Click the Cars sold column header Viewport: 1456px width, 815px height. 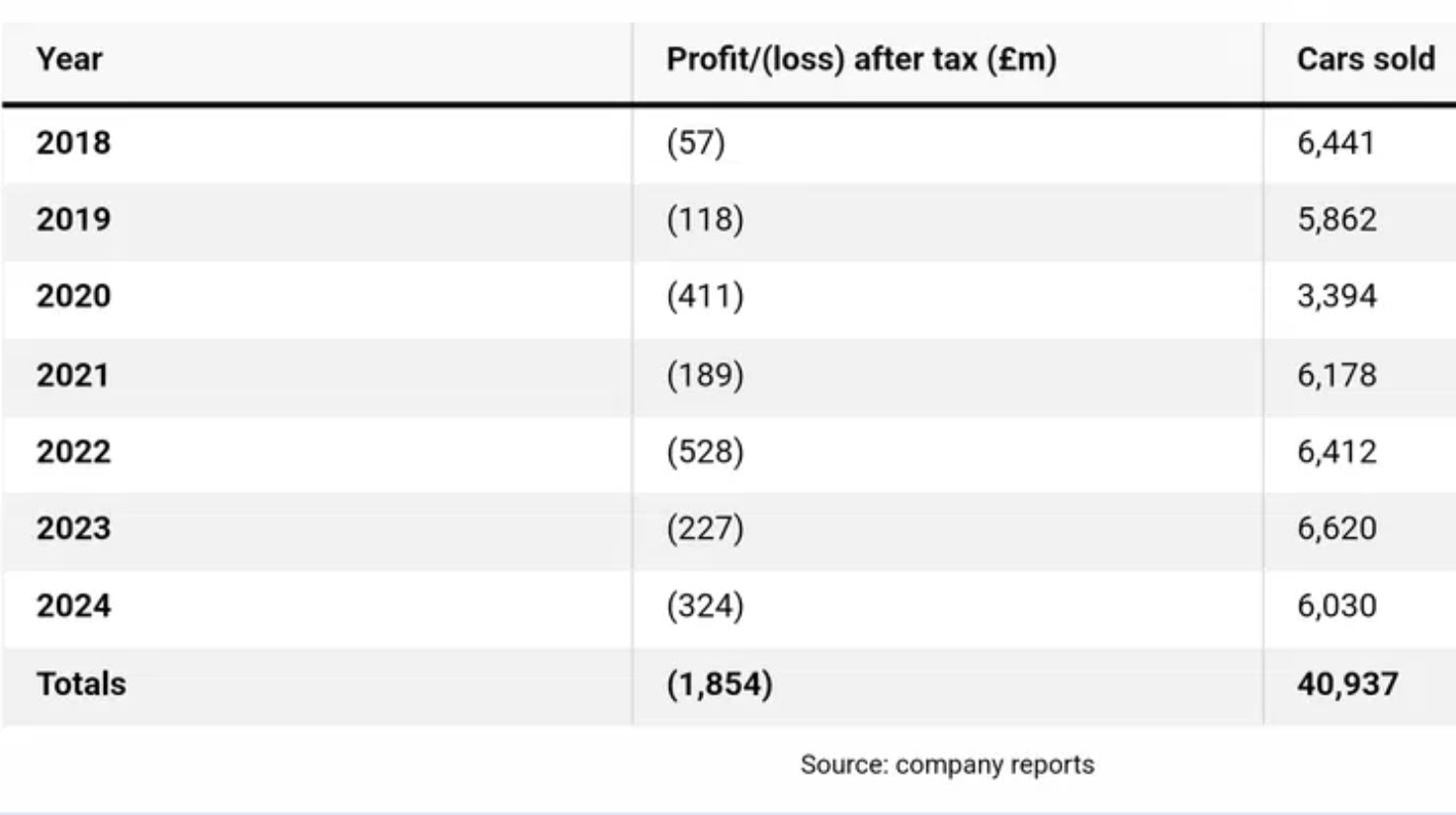click(x=1366, y=59)
